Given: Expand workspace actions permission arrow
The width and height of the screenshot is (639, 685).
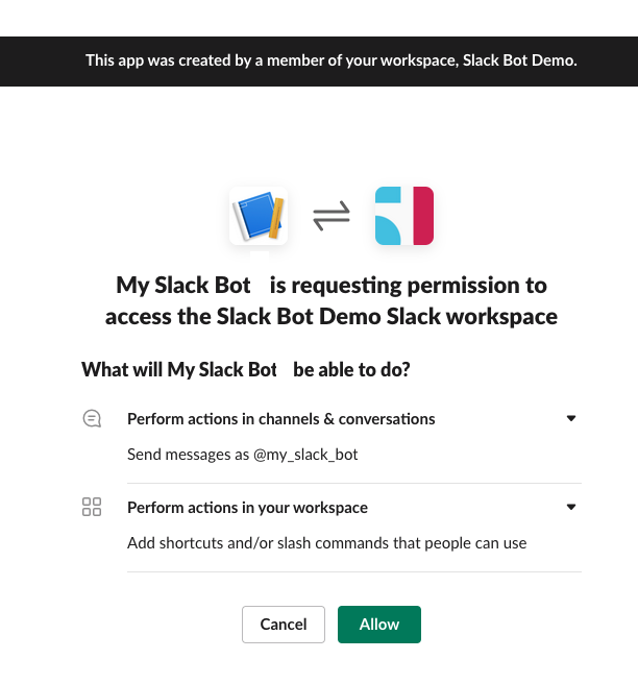Looking at the screenshot, I should coord(571,507).
